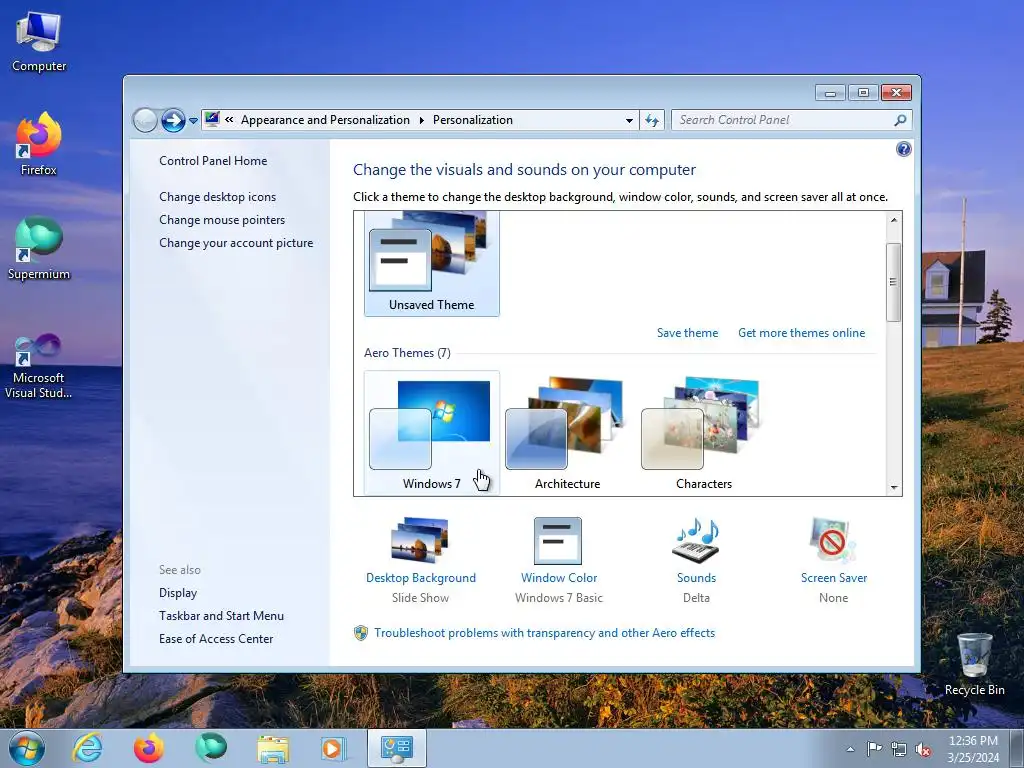
Task: Click the muted volume tray icon
Action: [x=923, y=750]
